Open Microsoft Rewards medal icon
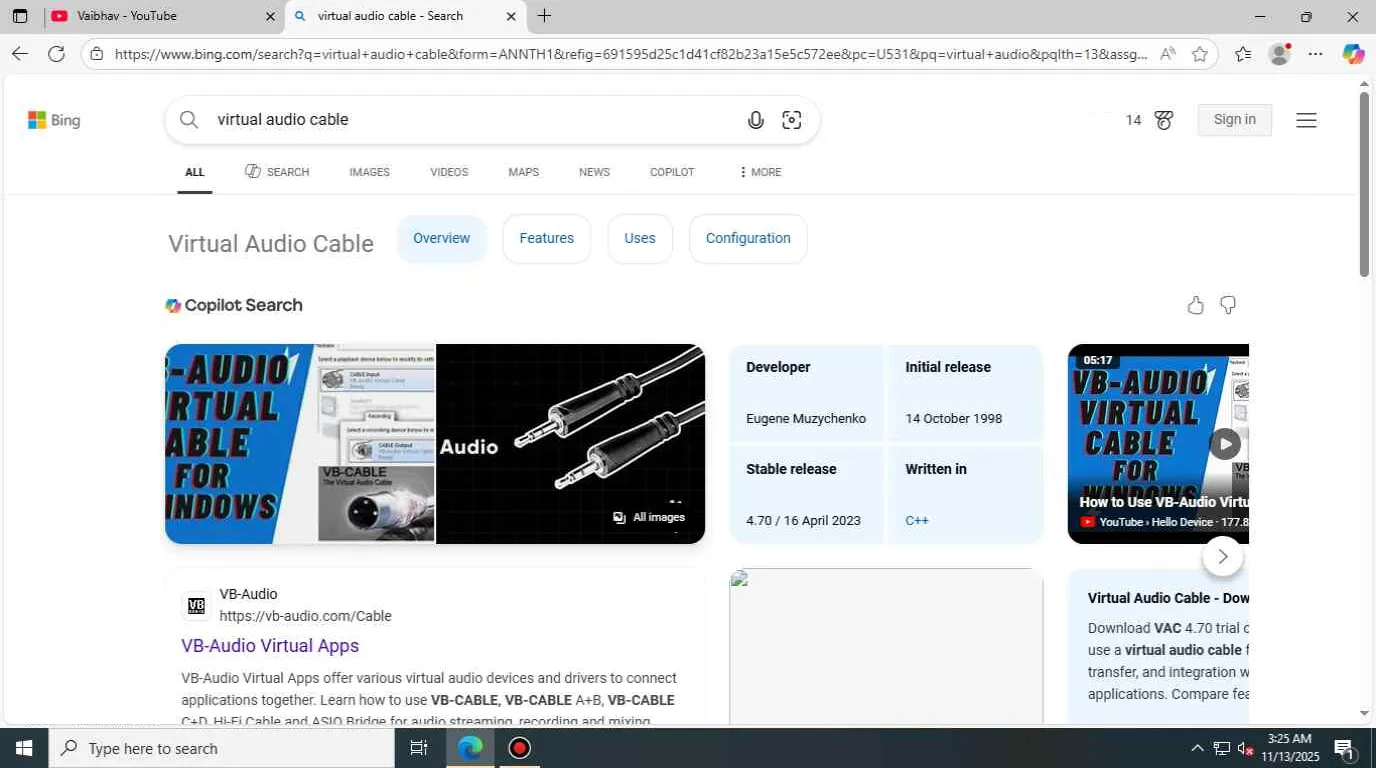 pos(1164,120)
